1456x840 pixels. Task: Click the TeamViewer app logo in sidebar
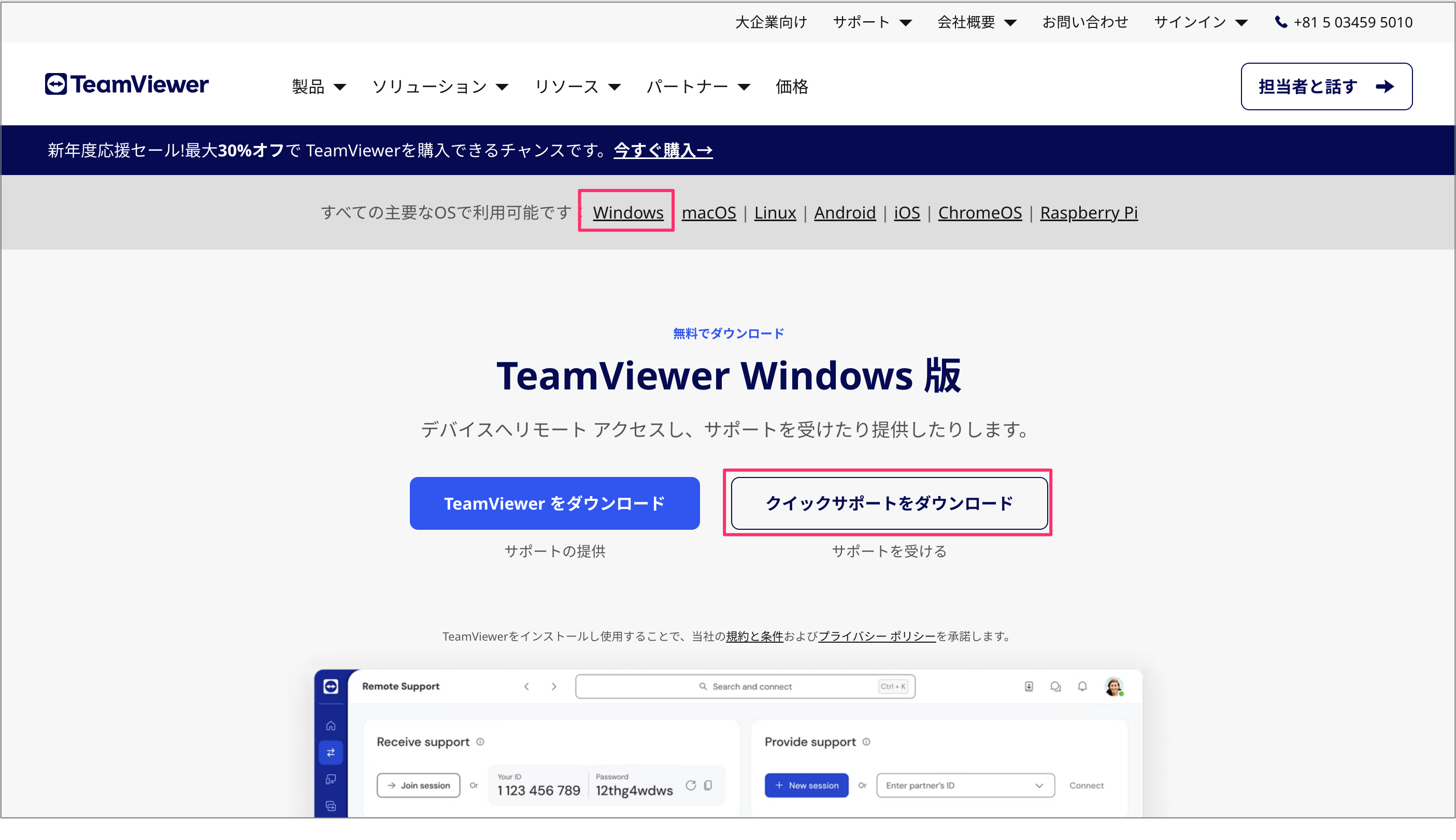331,686
